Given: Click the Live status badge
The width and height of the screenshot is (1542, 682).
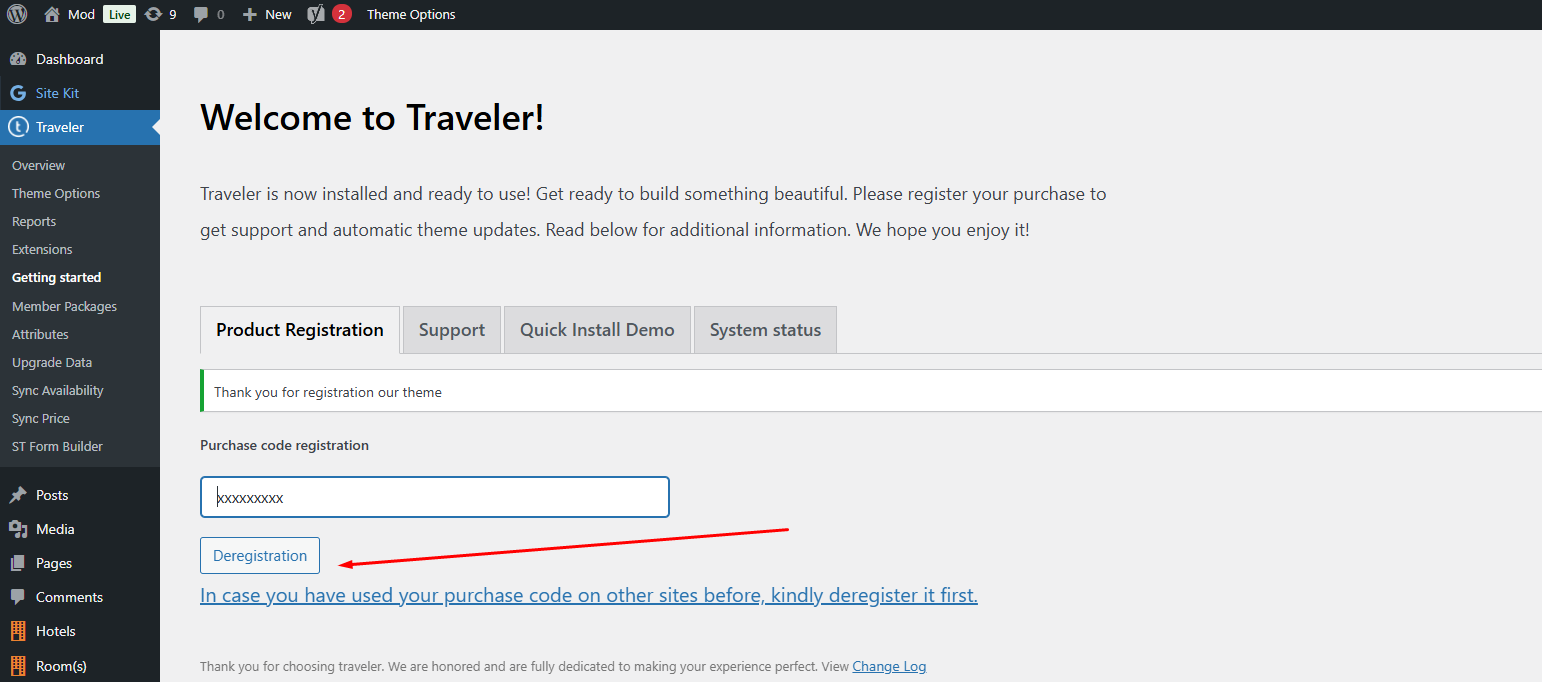Looking at the screenshot, I should tap(119, 14).
